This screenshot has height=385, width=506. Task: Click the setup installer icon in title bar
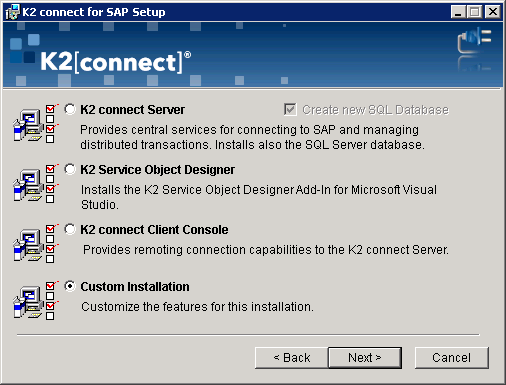point(12,12)
